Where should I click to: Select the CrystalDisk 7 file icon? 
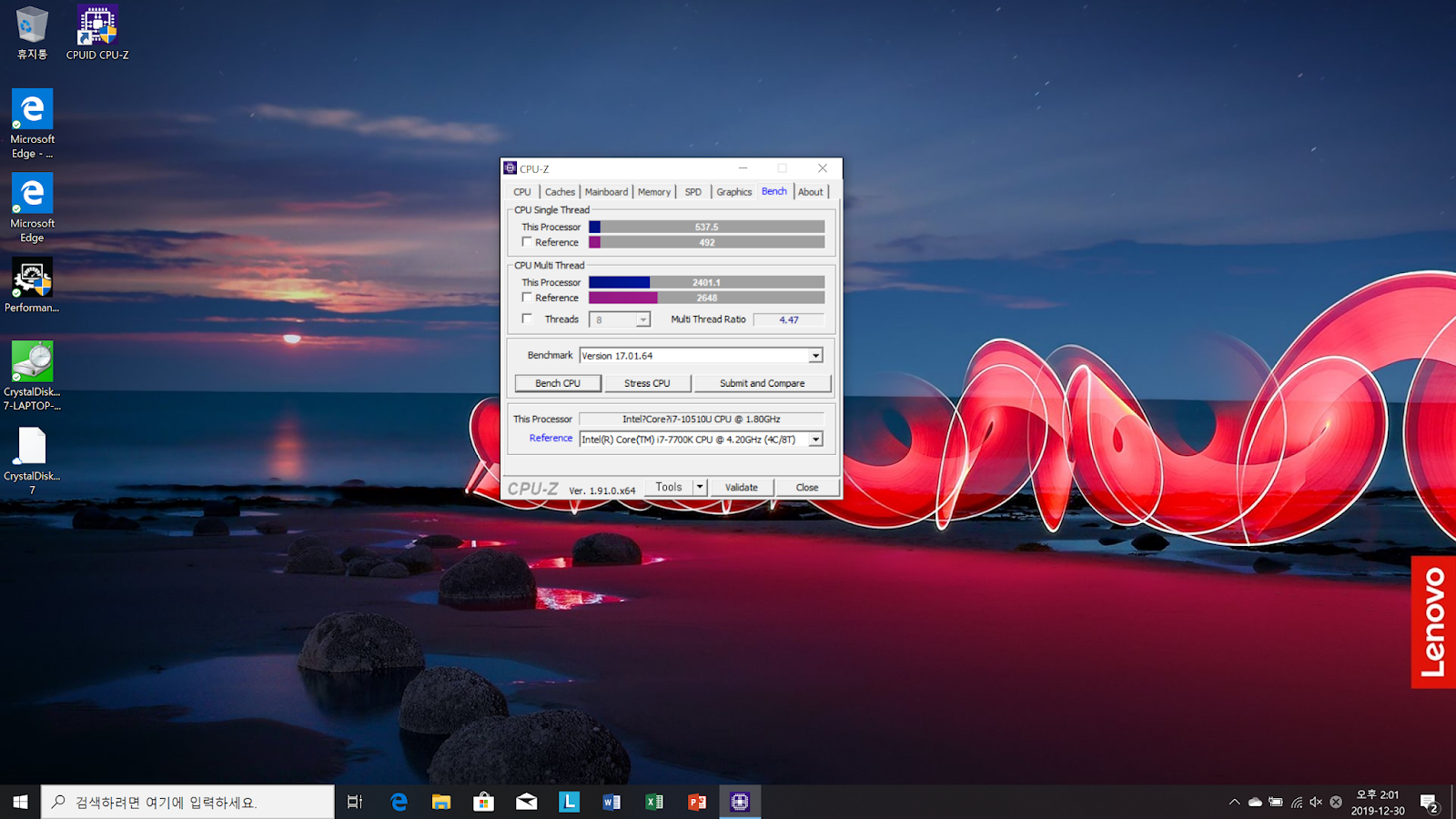pyautogui.click(x=32, y=460)
